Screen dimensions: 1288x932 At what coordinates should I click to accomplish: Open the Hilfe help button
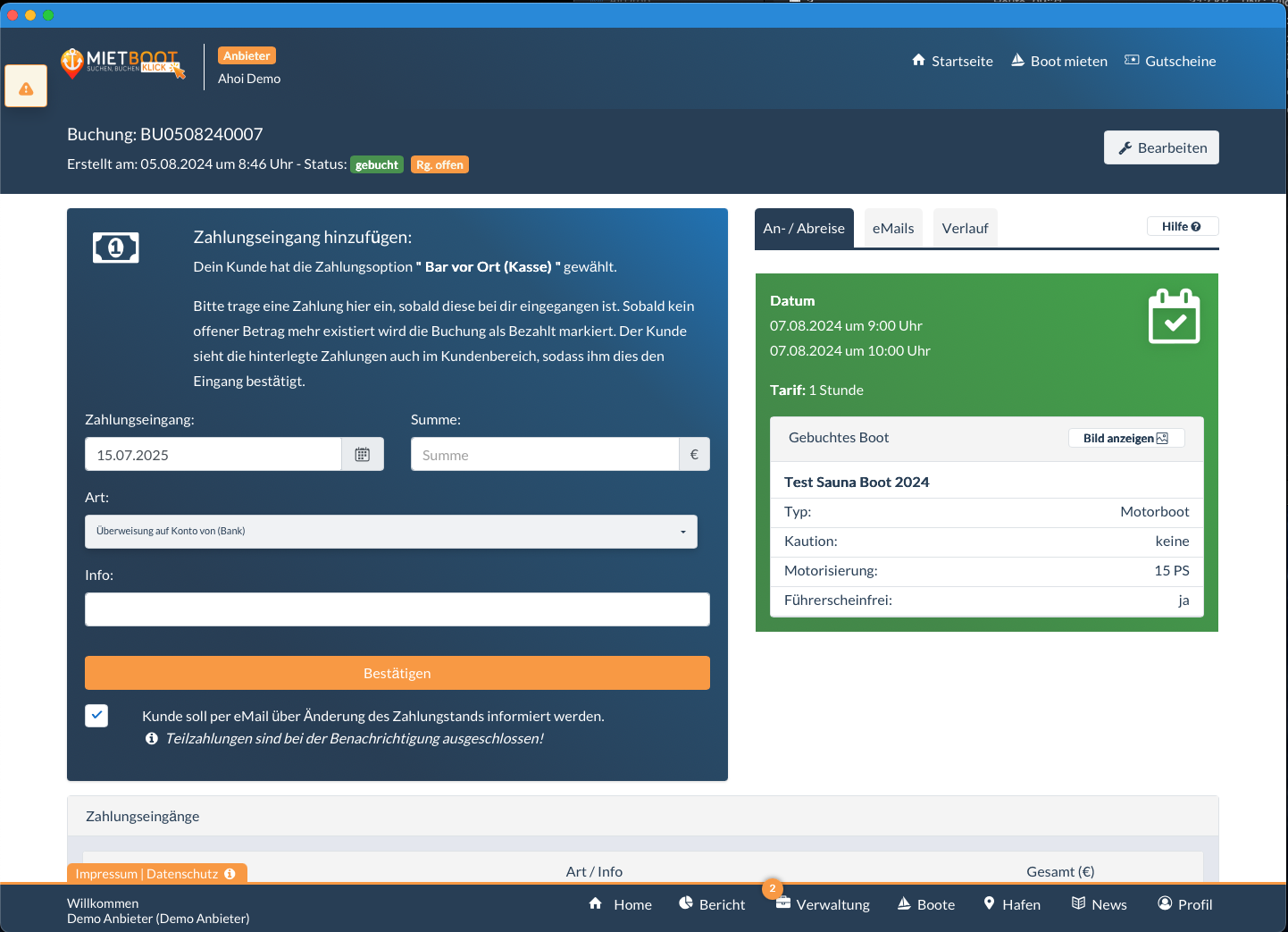coord(1181,227)
